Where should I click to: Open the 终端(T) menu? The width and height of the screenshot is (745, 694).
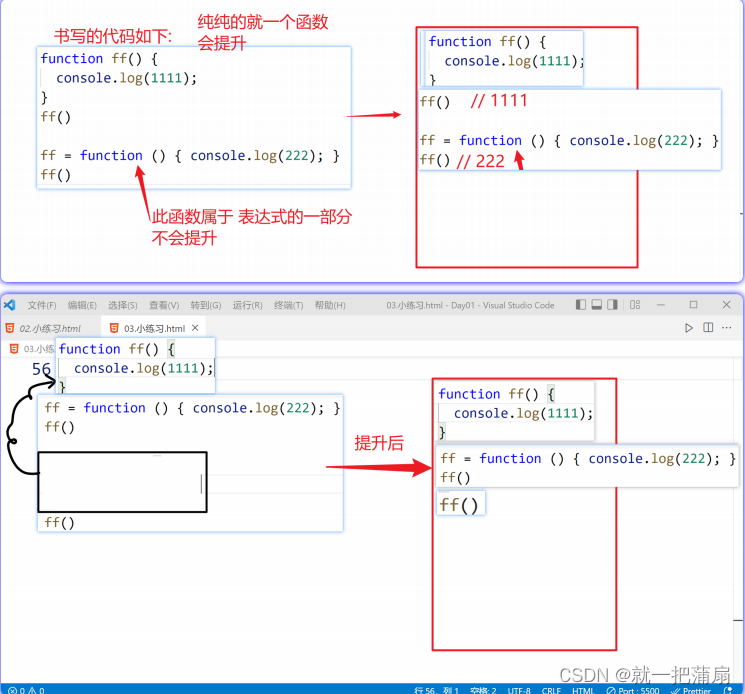pyautogui.click(x=288, y=305)
